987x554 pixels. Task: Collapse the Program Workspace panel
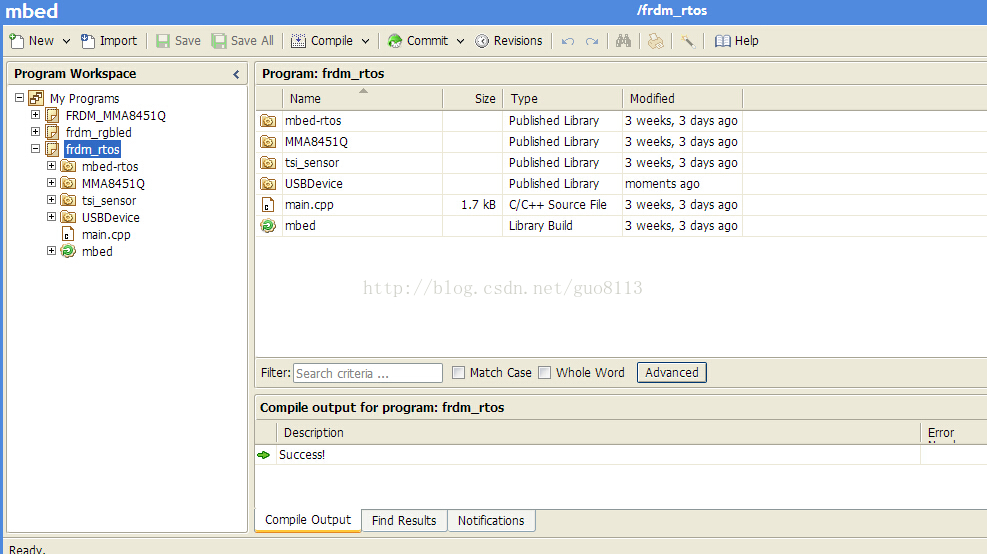236,74
